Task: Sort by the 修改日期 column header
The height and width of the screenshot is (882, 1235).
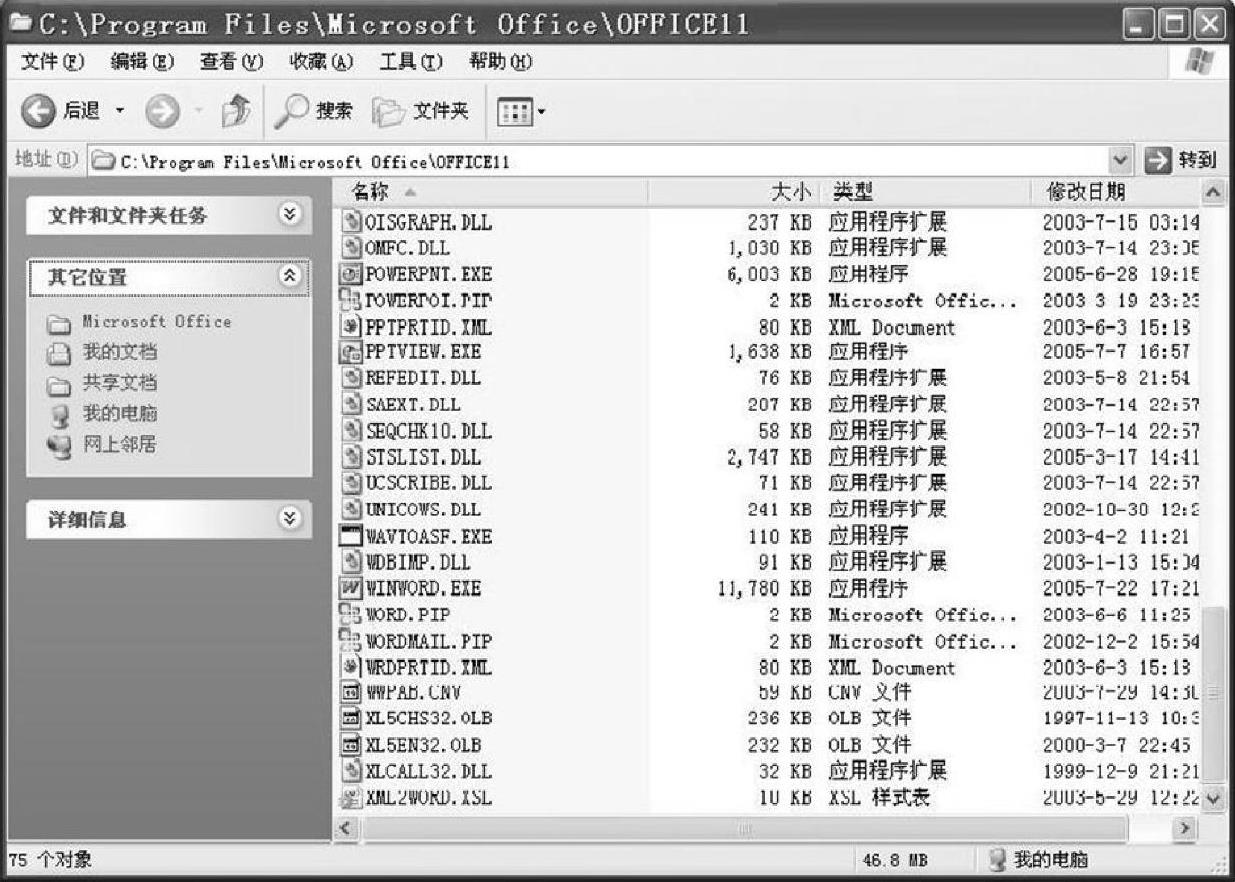Action: point(1114,192)
